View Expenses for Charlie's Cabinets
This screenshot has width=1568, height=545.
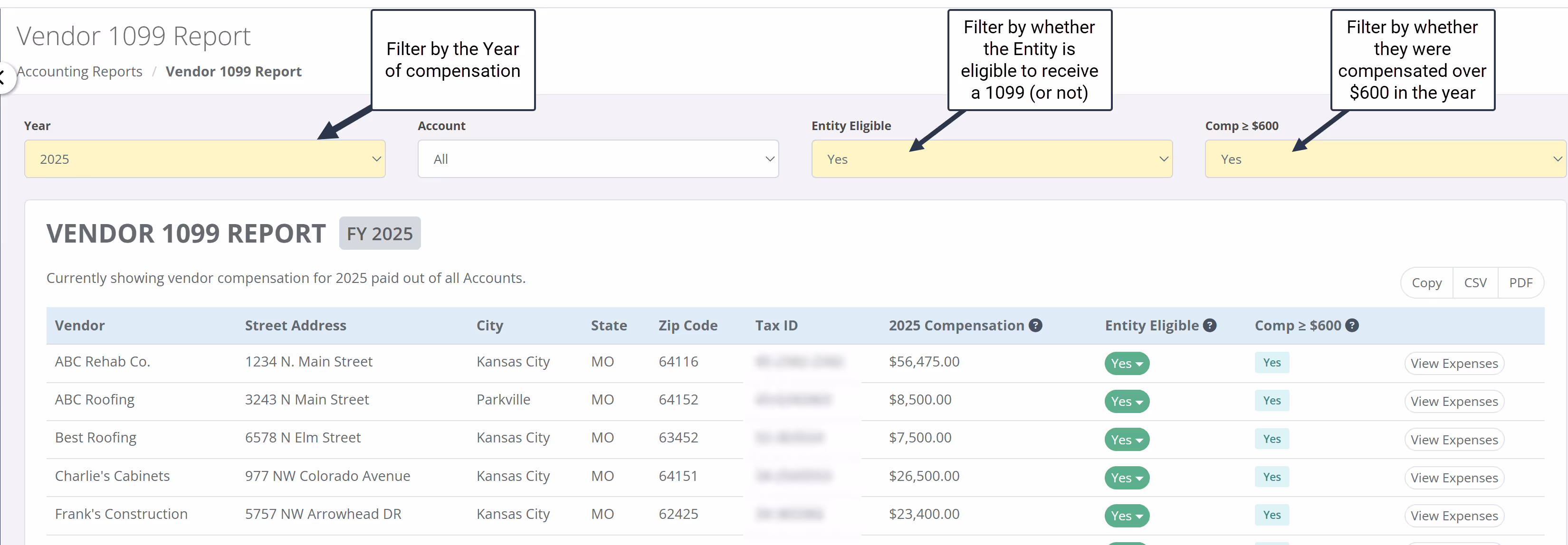pyautogui.click(x=1453, y=478)
